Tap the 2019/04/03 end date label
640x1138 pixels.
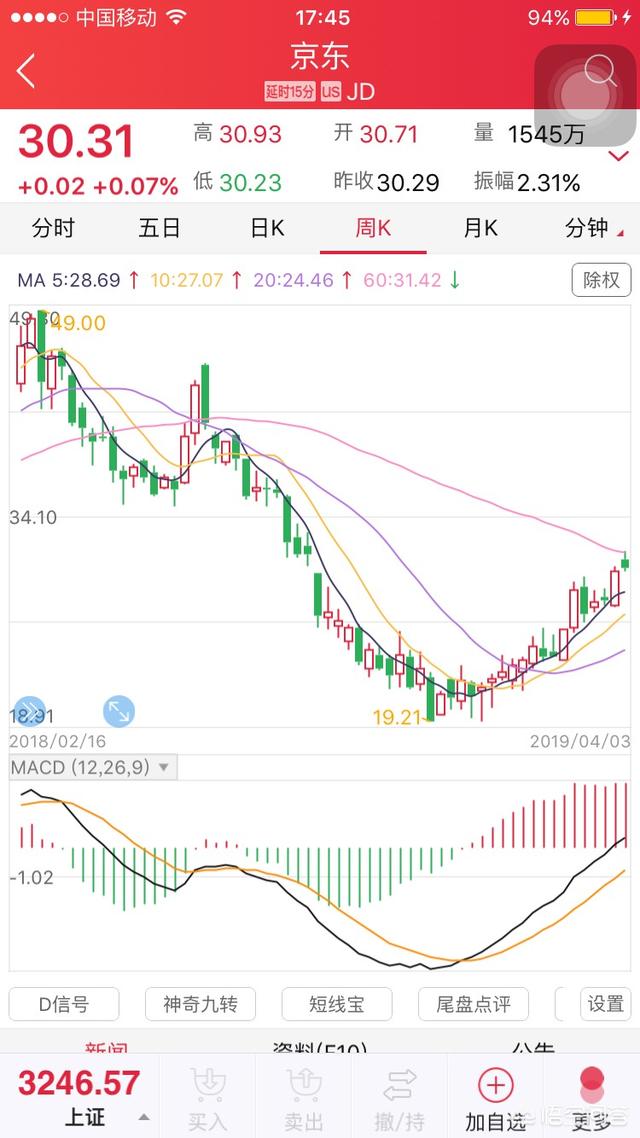pos(580,741)
